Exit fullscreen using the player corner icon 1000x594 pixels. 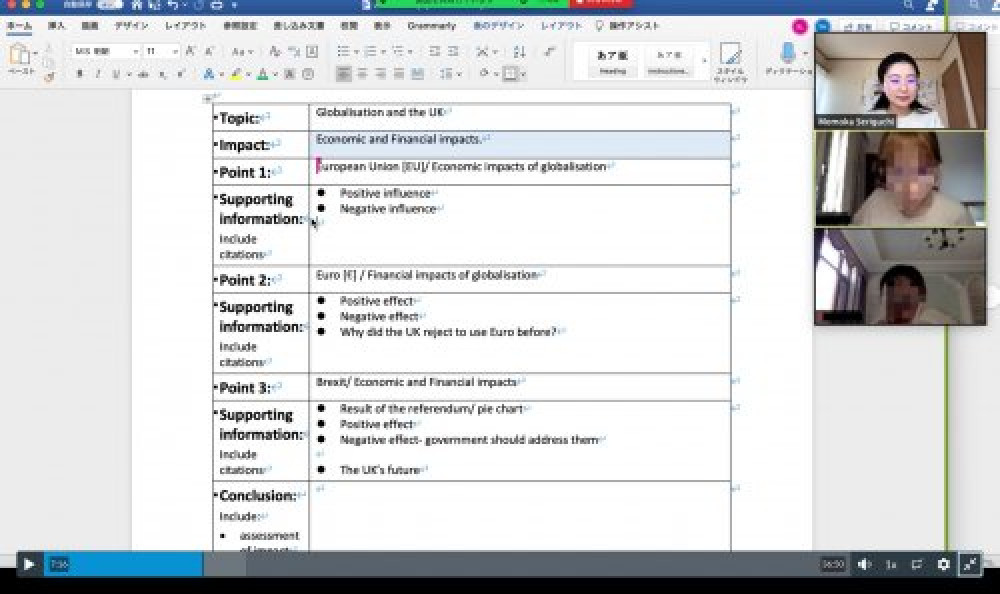[x=969, y=564]
